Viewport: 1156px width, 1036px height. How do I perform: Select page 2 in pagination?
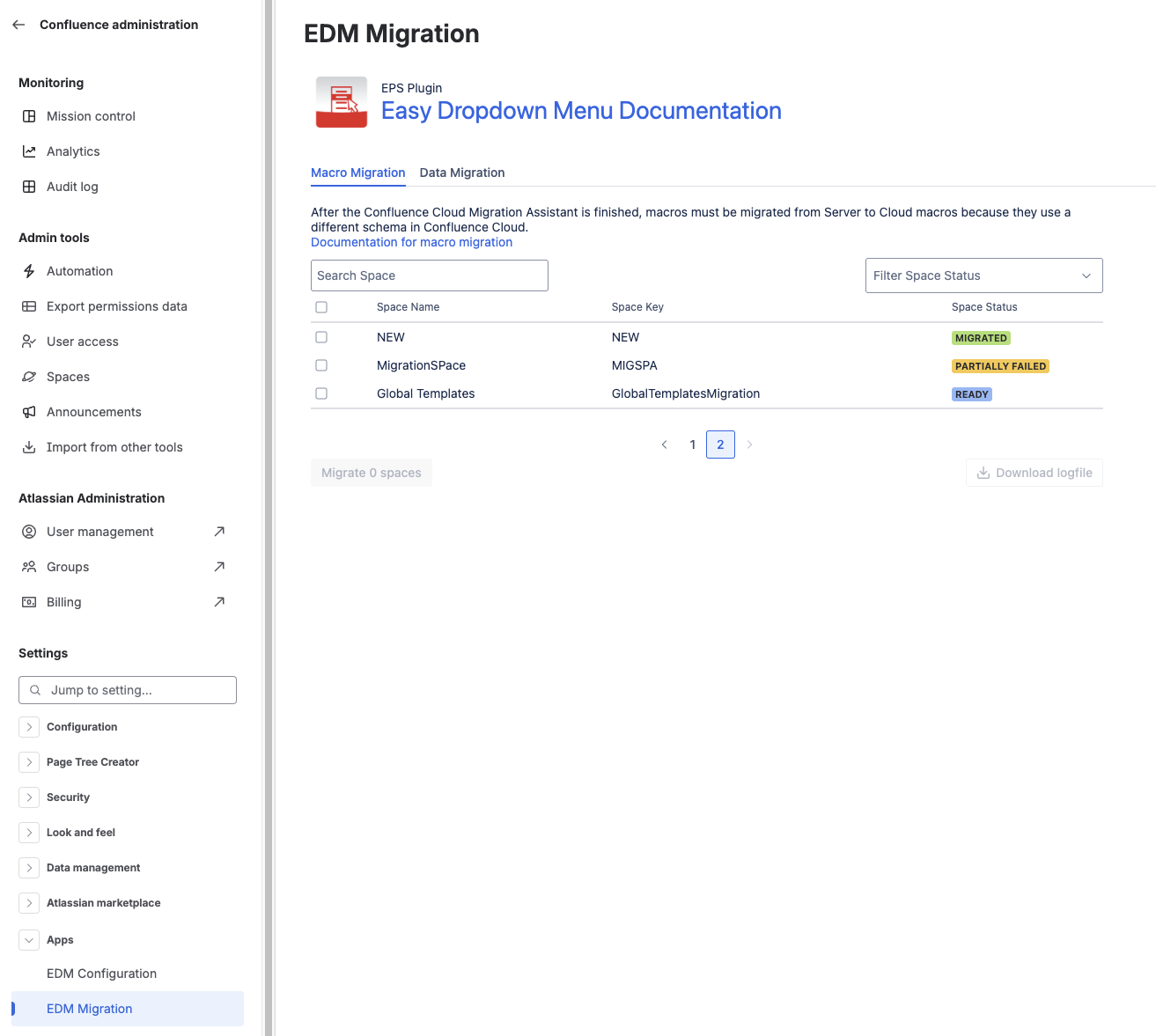tap(720, 445)
